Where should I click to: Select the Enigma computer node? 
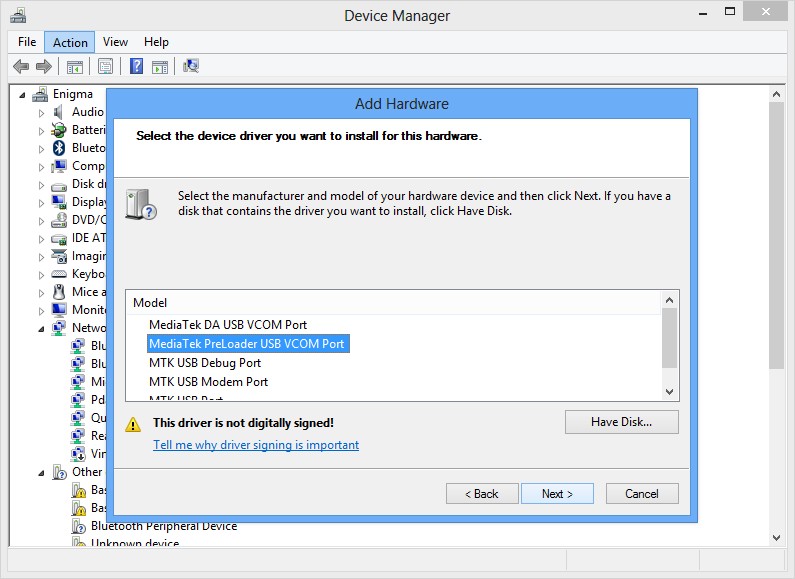click(73, 94)
